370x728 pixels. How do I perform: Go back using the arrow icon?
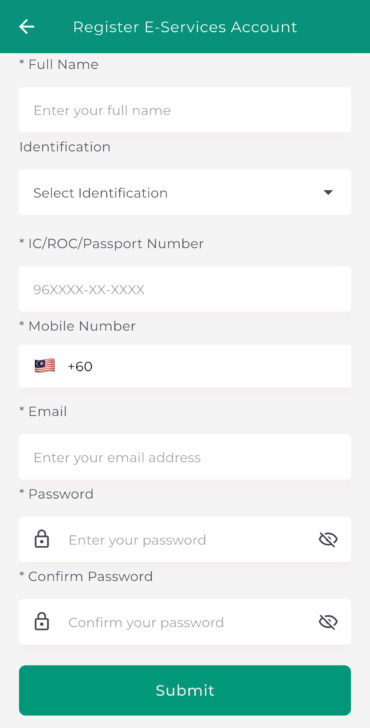tap(26, 27)
